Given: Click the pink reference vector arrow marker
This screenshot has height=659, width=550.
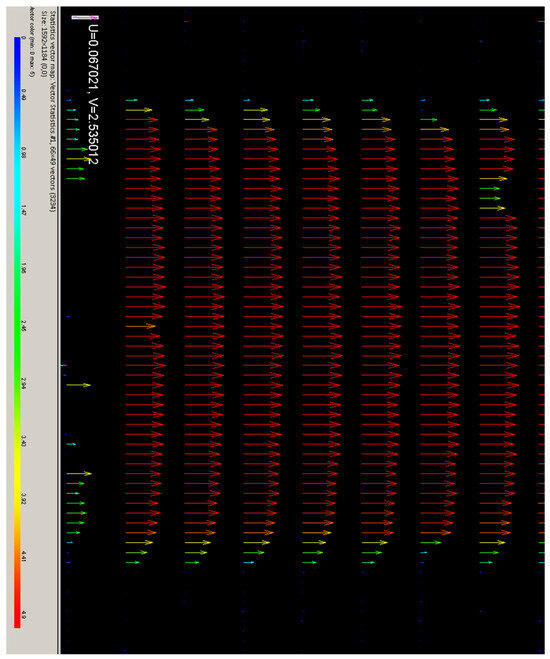Looking at the screenshot, I should [x=84, y=18].
